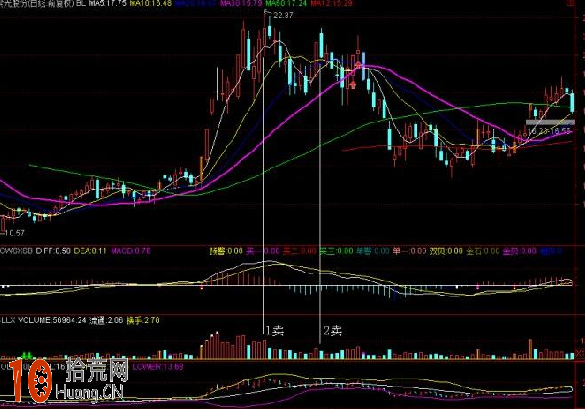585x409 pixels.
Task: Click the green MA60 indicator label
Action: click(x=286, y=3)
